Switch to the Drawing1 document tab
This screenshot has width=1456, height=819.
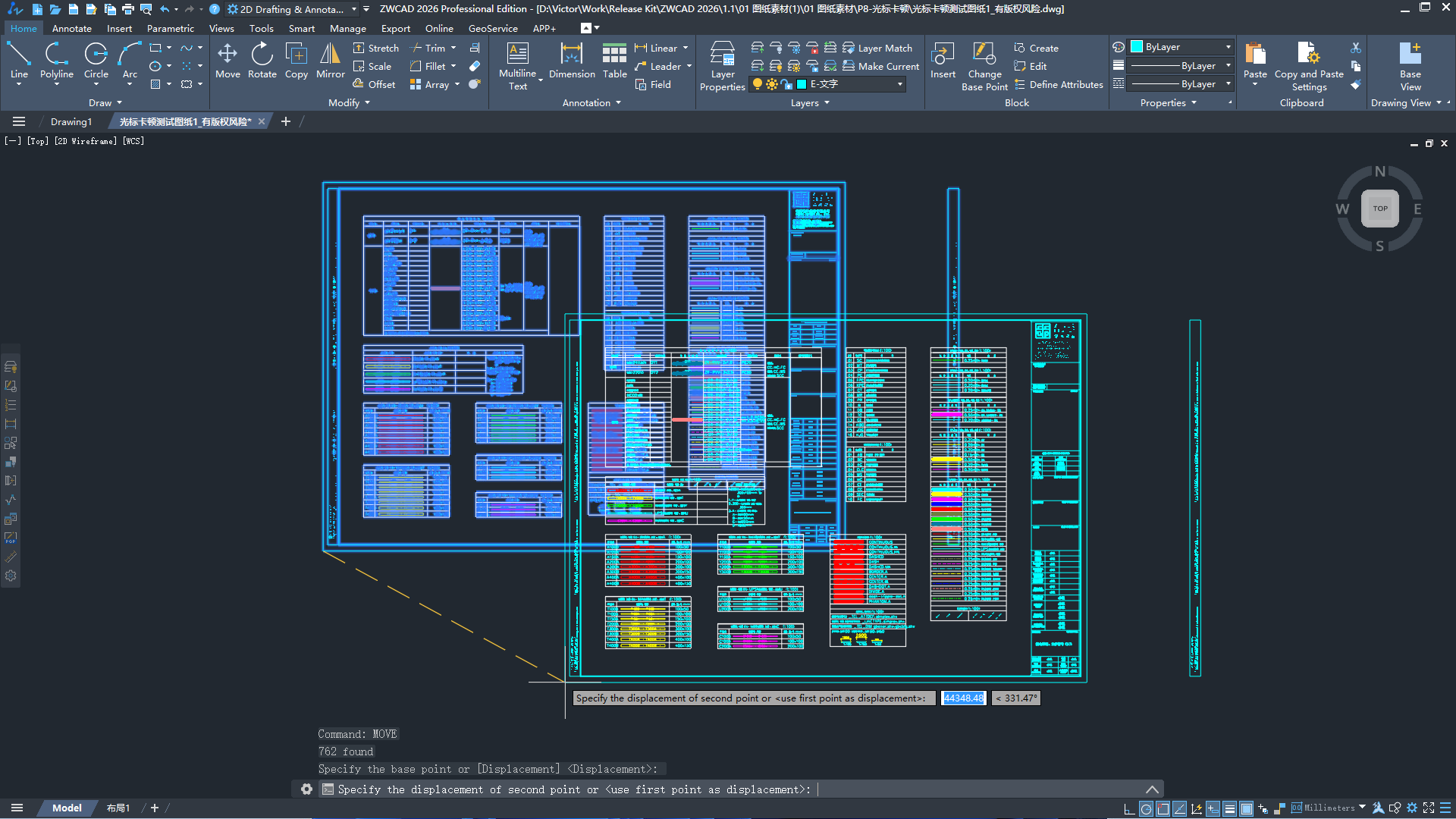pos(71,121)
